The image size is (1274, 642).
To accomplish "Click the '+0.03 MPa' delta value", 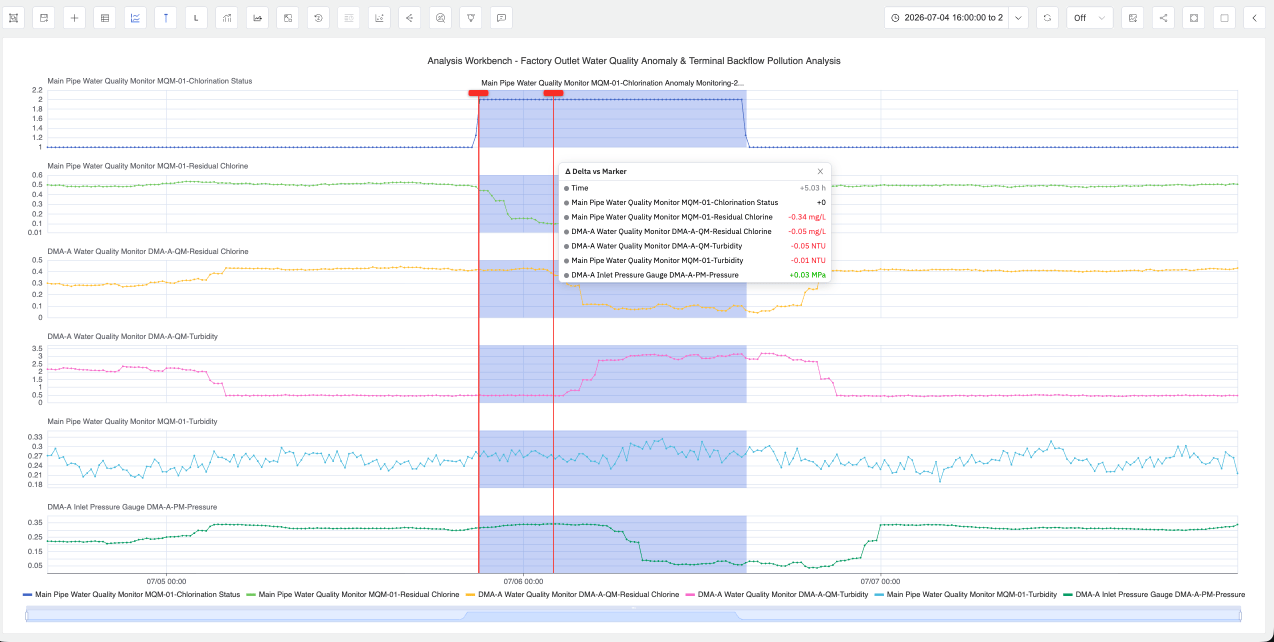I will (807, 275).
